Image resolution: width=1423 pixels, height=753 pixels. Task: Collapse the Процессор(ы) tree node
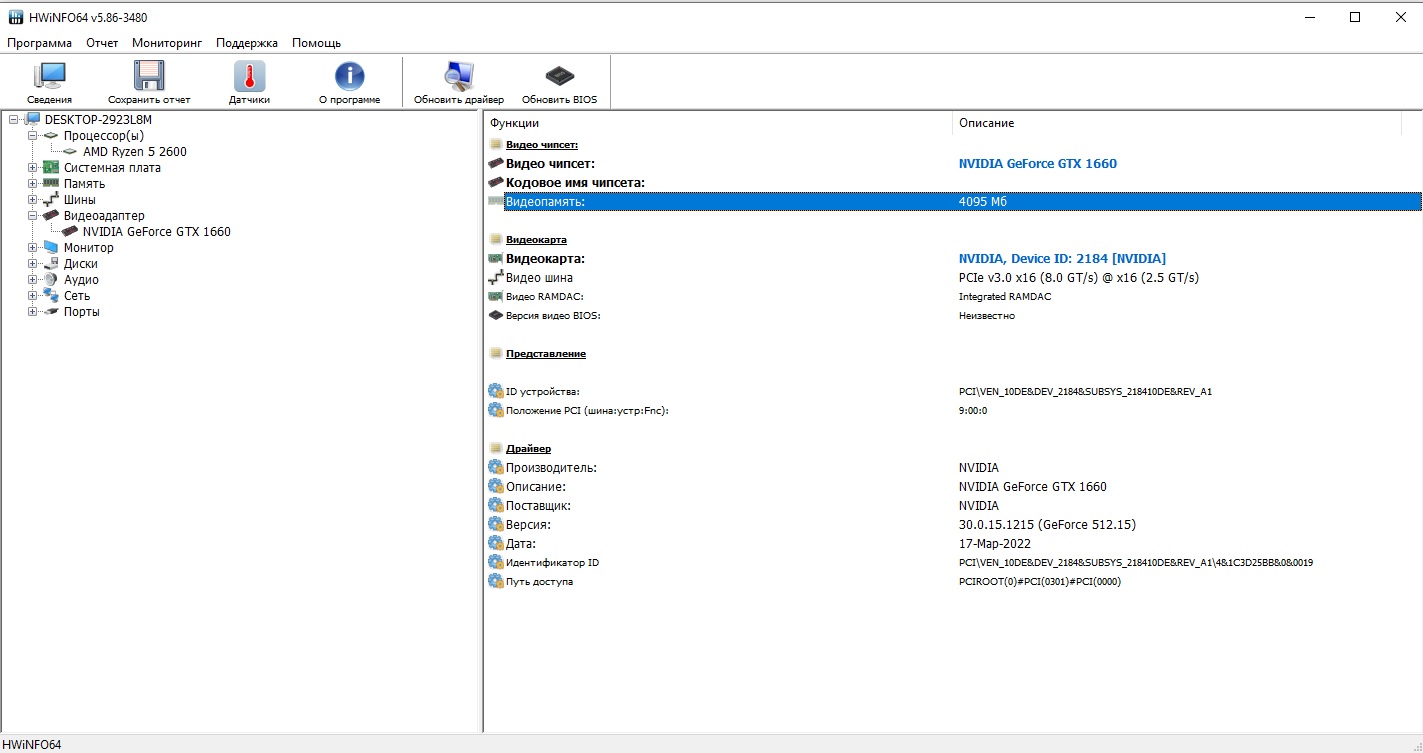tap(33, 136)
